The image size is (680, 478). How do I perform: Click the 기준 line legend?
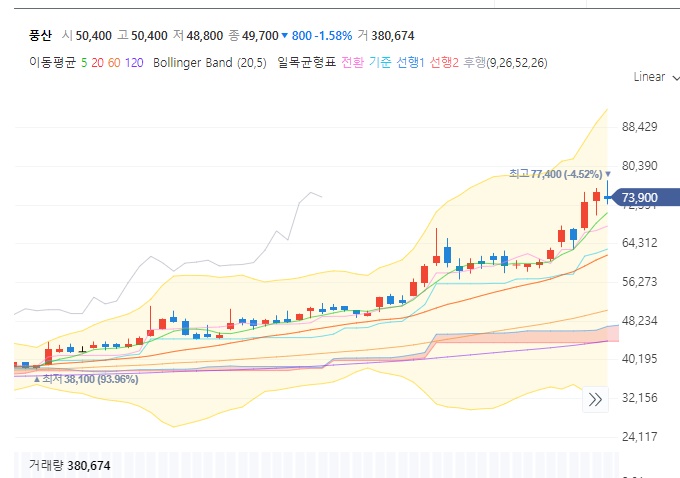pos(380,62)
